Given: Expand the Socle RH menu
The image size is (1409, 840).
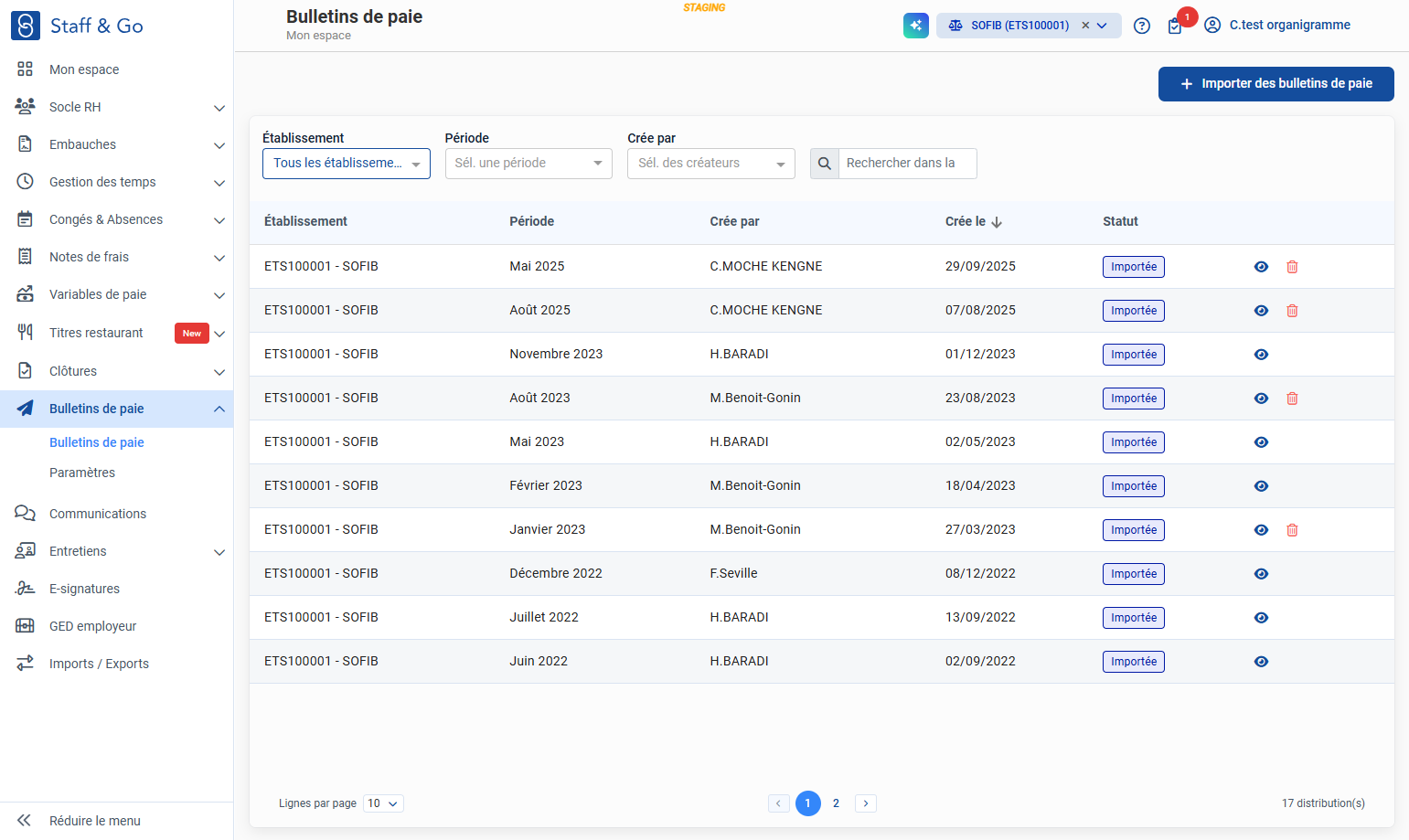Looking at the screenshot, I should pos(116,107).
